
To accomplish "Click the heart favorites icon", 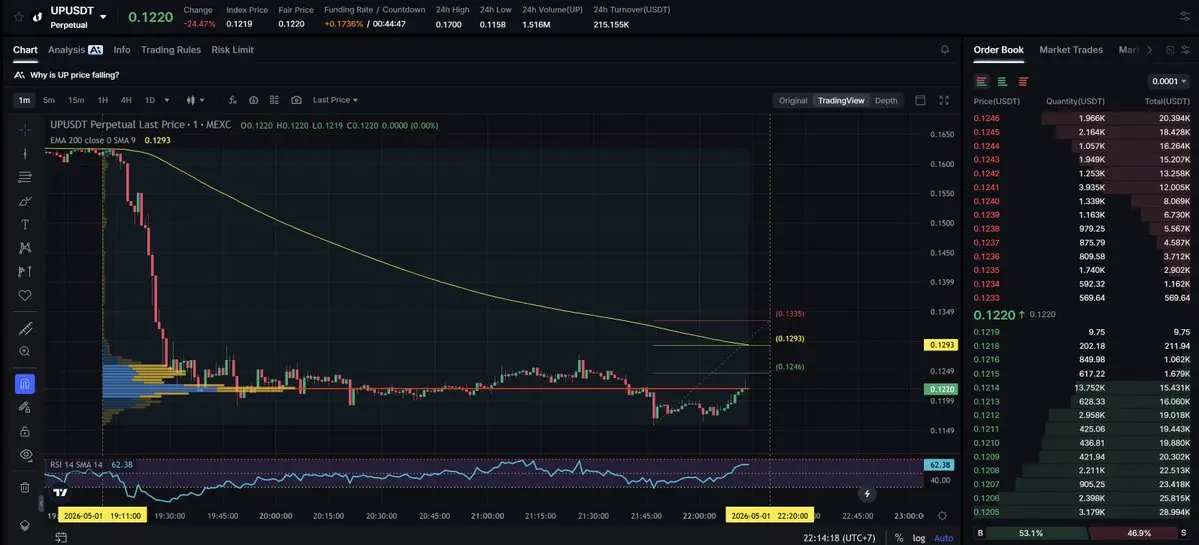I will tap(24, 295).
